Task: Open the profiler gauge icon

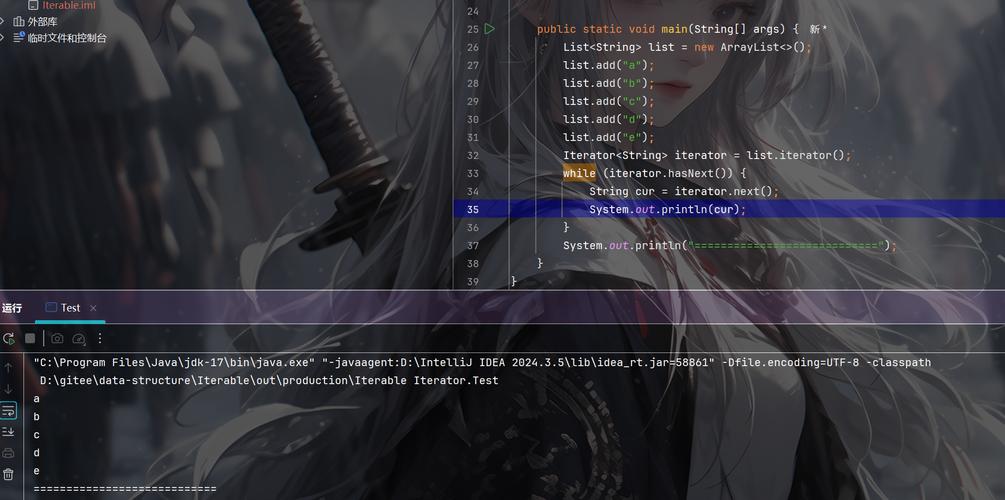Action: click(79, 338)
